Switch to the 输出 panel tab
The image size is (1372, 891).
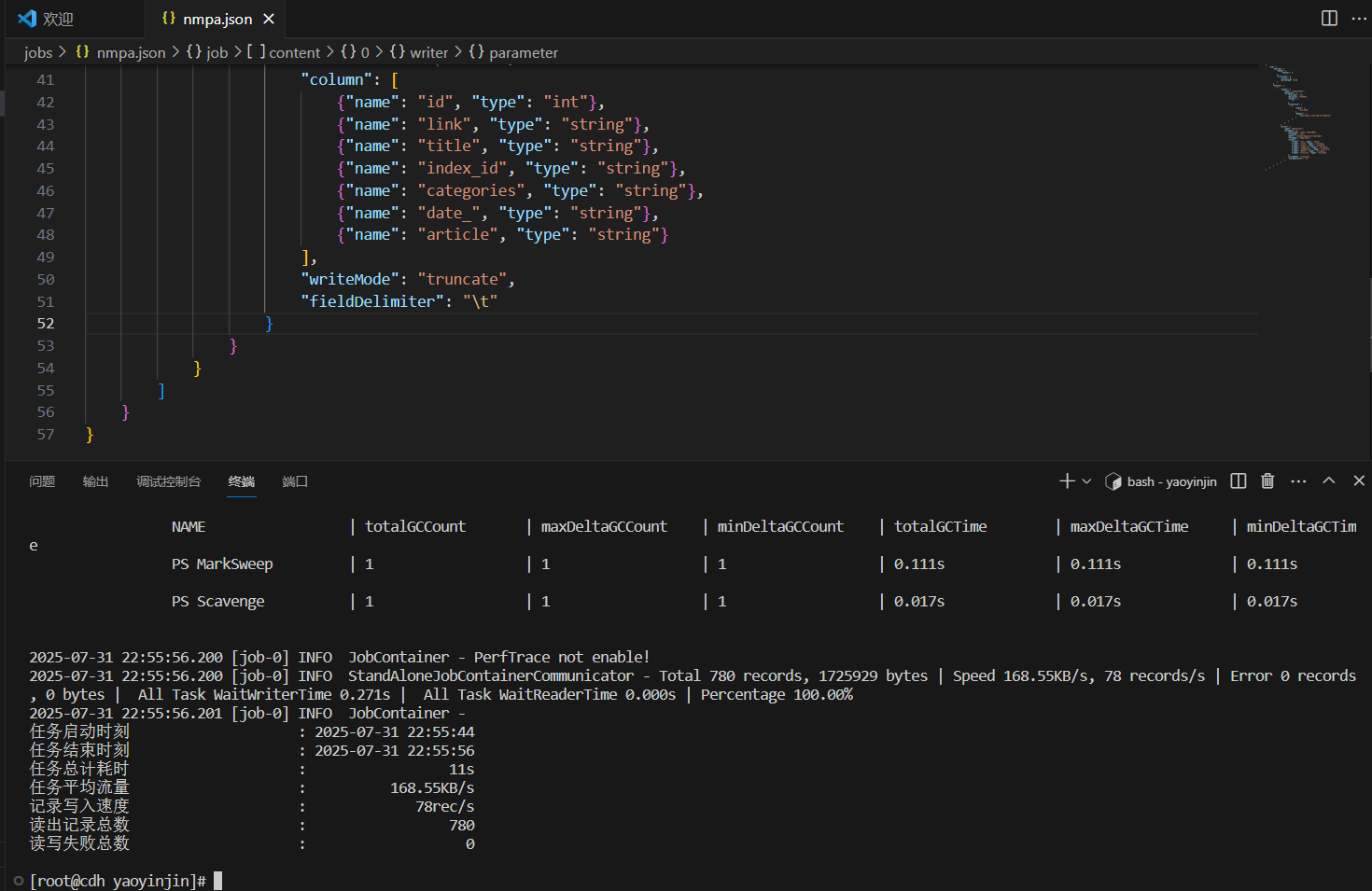tap(95, 481)
